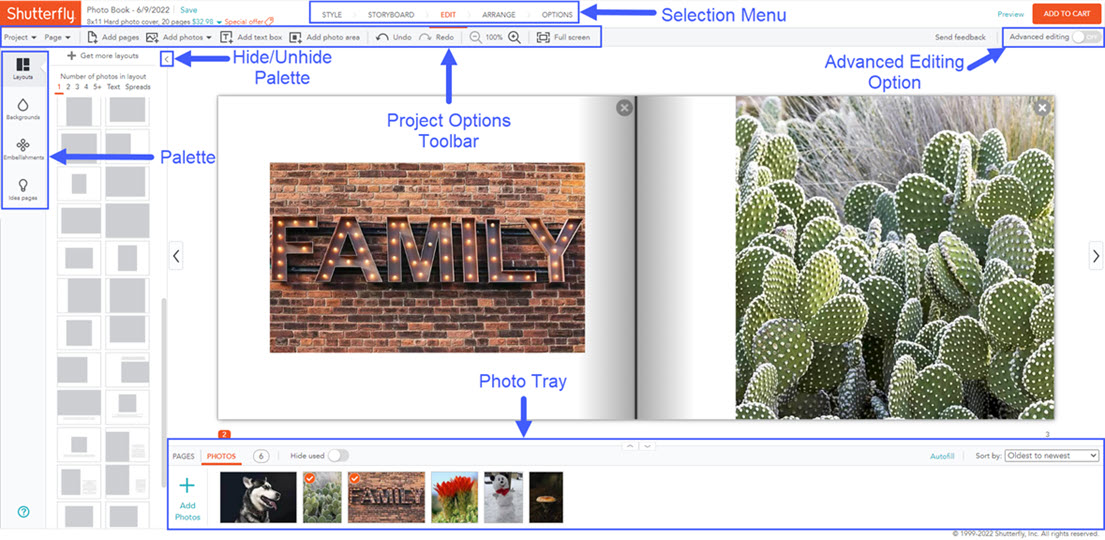Click the zoom out magnifier icon

coord(476,37)
